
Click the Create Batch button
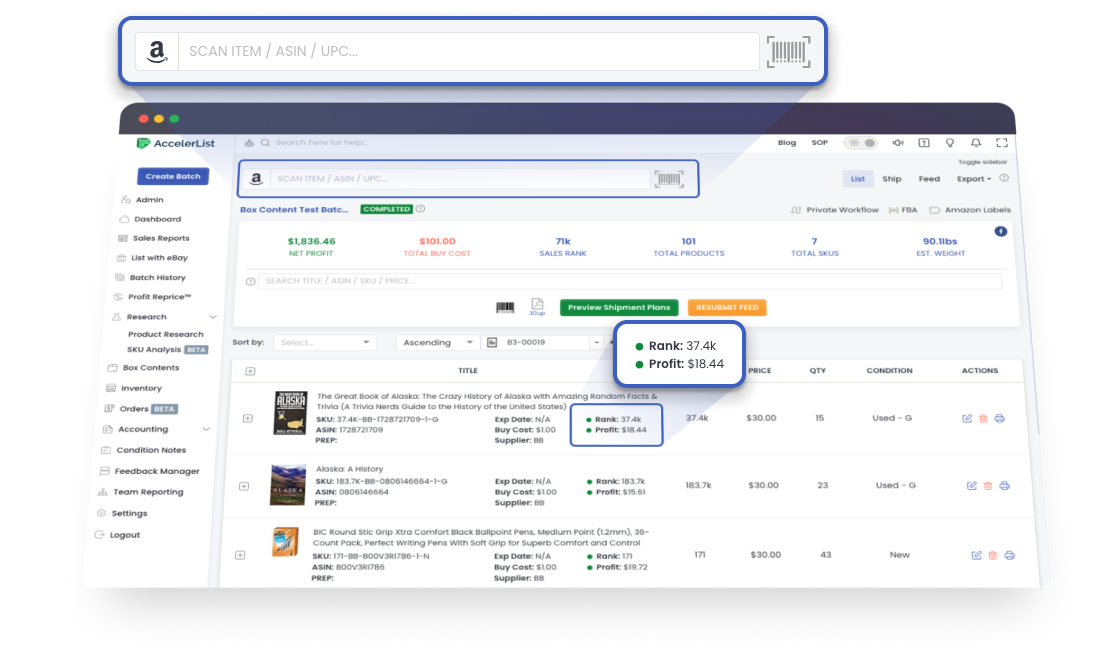click(173, 176)
